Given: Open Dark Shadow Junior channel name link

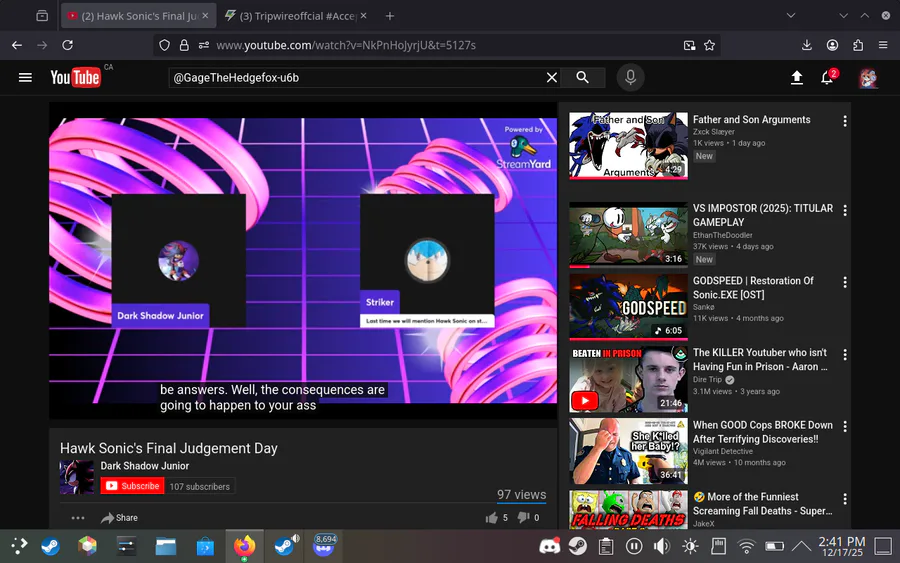Looking at the screenshot, I should tap(145, 466).
